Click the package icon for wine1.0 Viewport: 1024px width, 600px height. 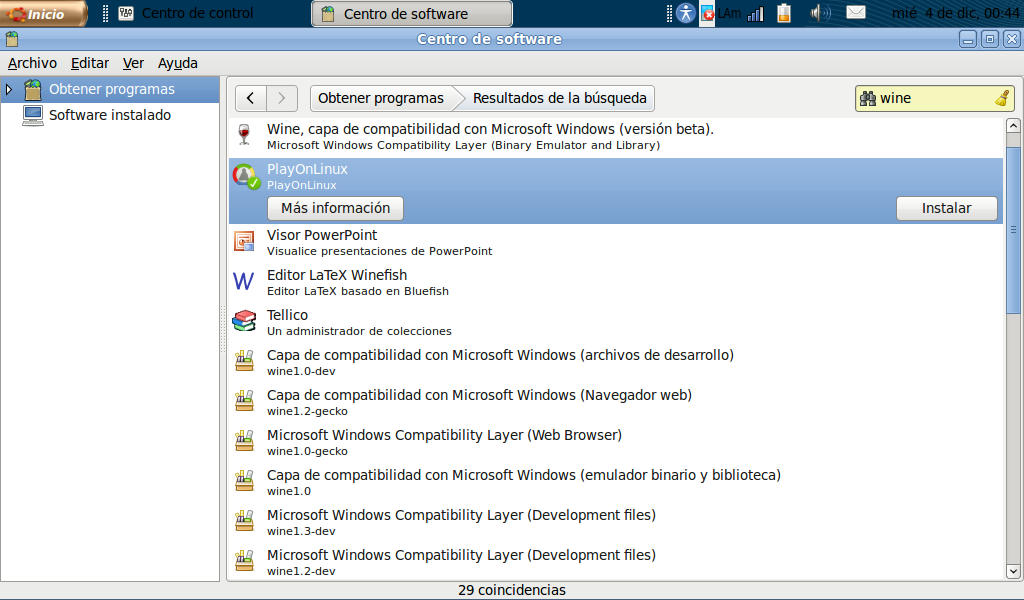click(244, 481)
